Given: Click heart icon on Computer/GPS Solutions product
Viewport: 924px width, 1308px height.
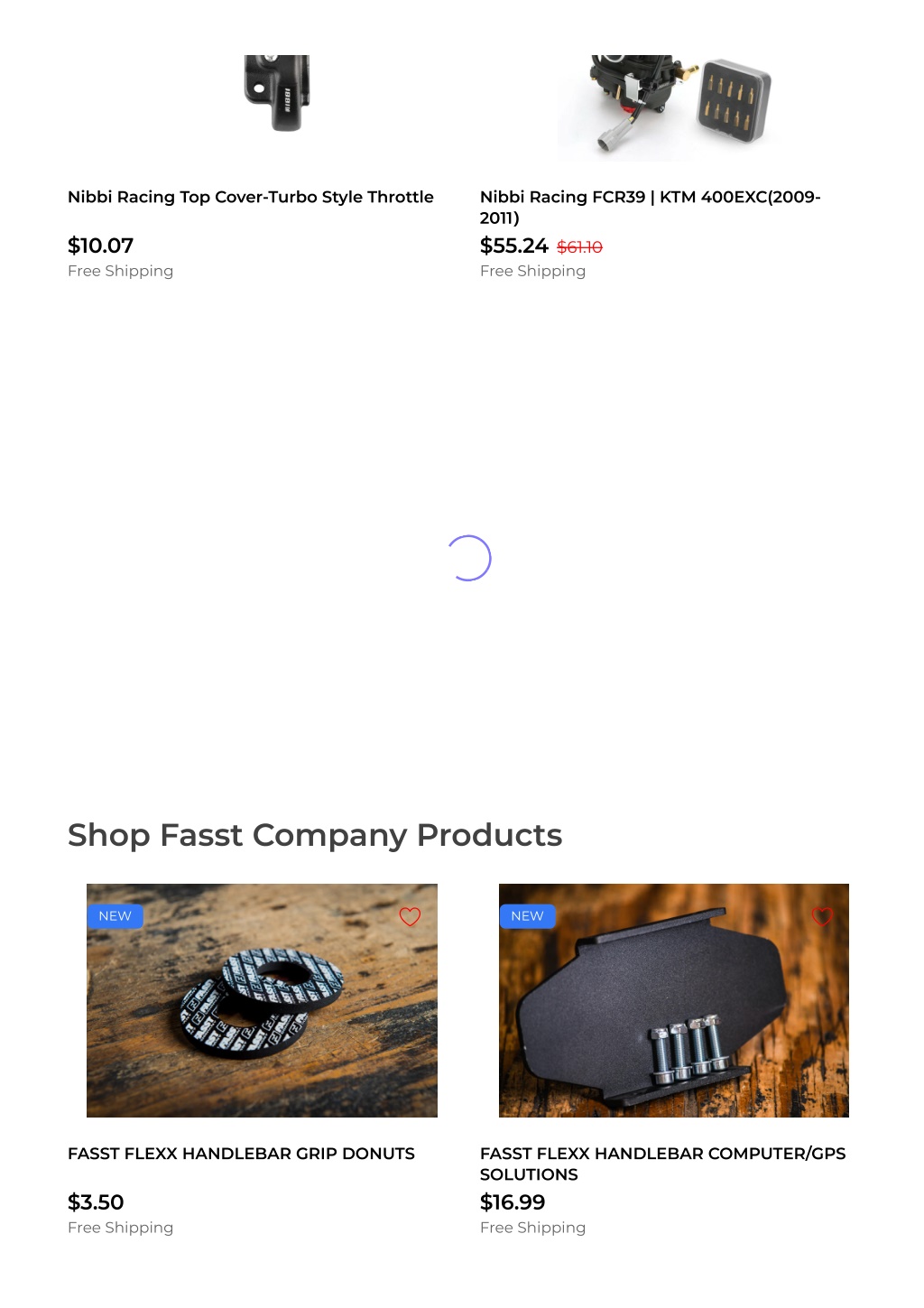Looking at the screenshot, I should (822, 916).
